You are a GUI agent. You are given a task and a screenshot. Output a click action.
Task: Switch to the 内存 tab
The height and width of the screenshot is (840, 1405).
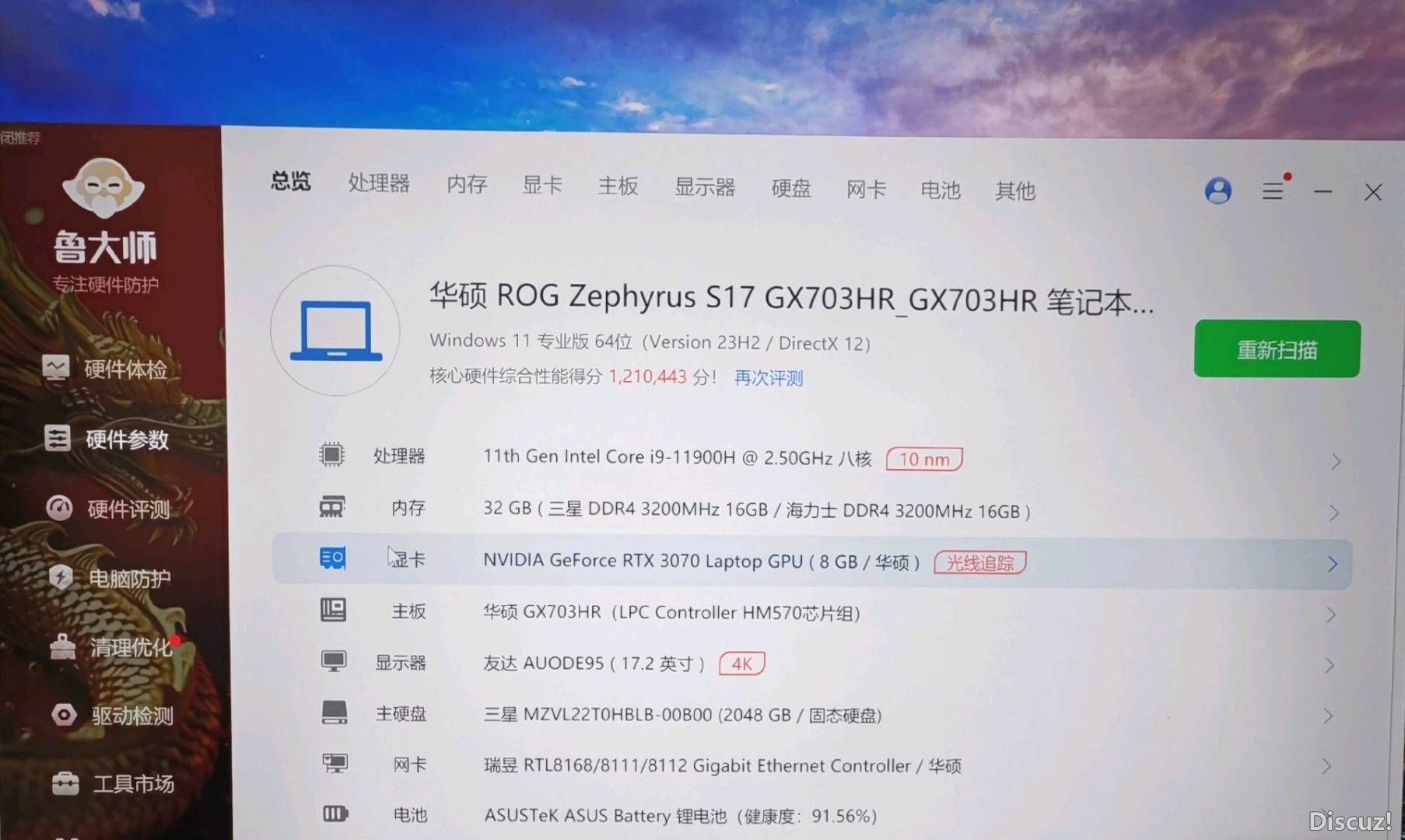coord(467,184)
